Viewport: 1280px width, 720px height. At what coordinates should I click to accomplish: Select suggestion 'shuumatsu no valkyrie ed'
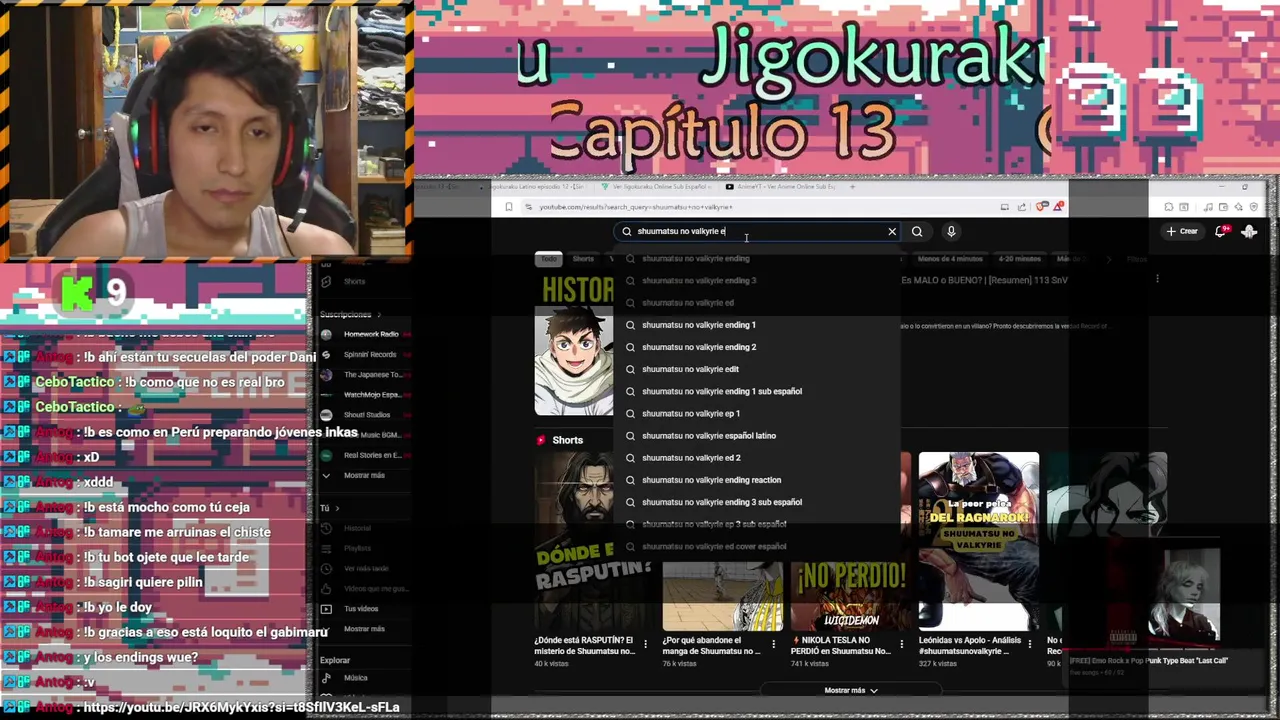[x=758, y=302]
